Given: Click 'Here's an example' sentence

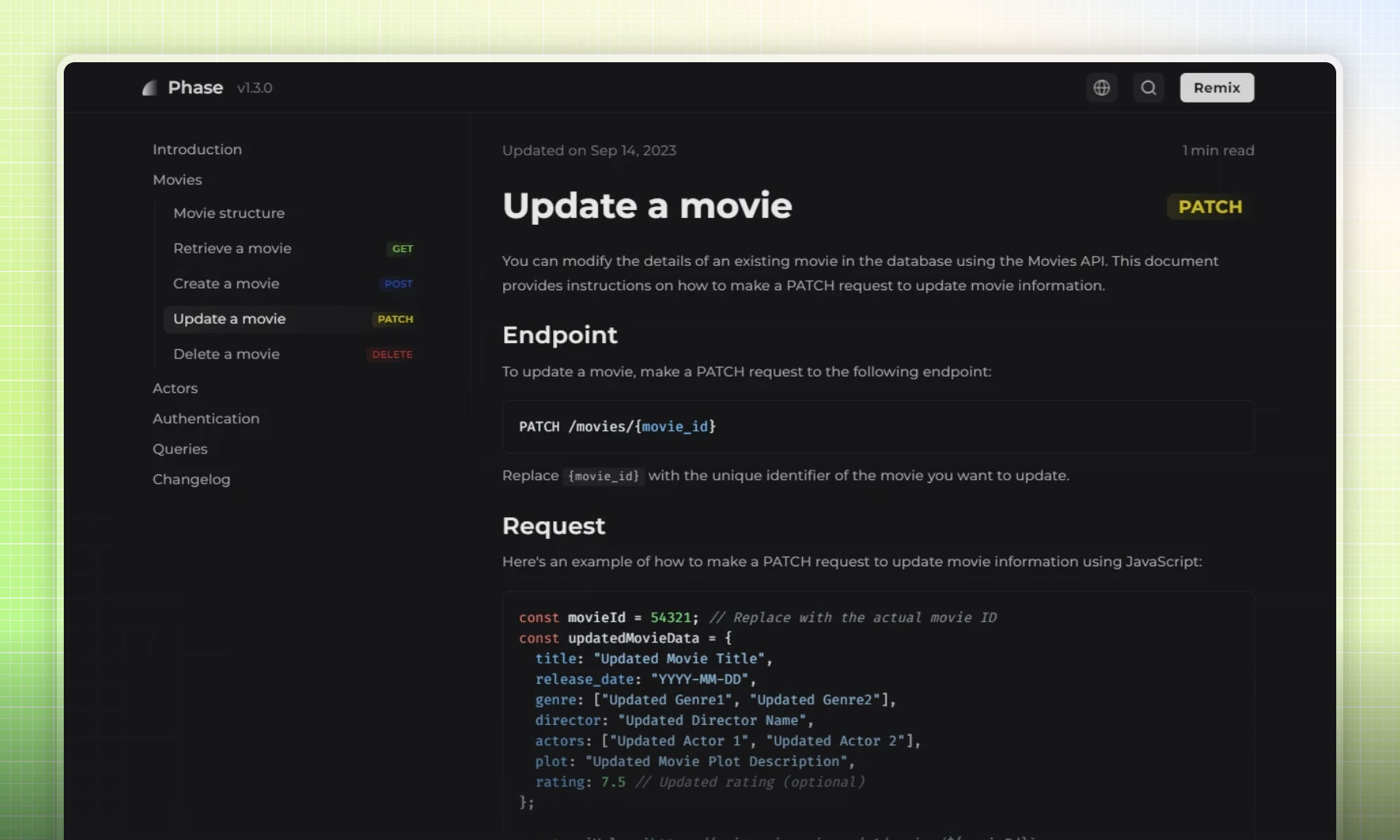Looking at the screenshot, I should (852, 562).
